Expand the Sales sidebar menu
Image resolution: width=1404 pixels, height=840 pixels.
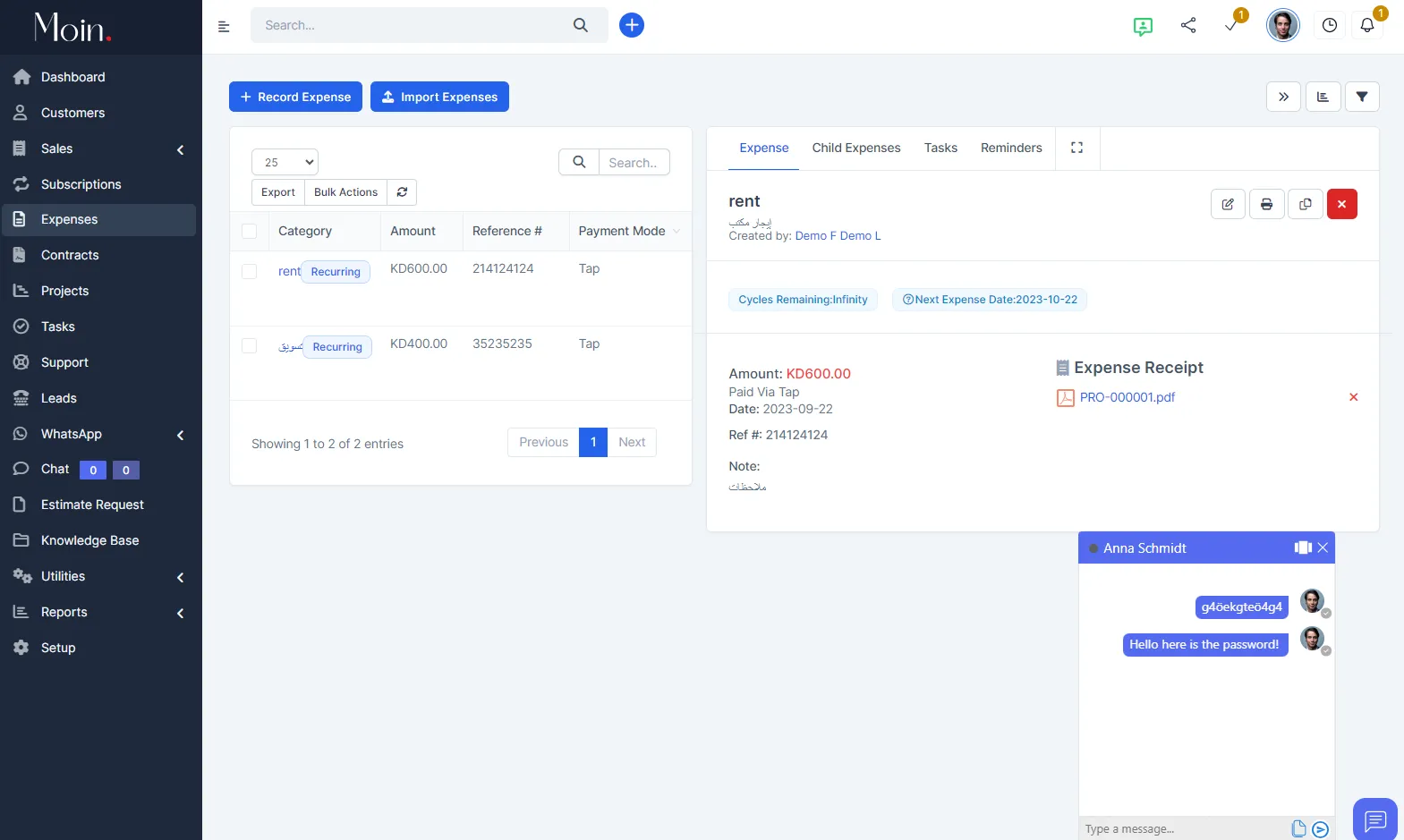(x=99, y=148)
